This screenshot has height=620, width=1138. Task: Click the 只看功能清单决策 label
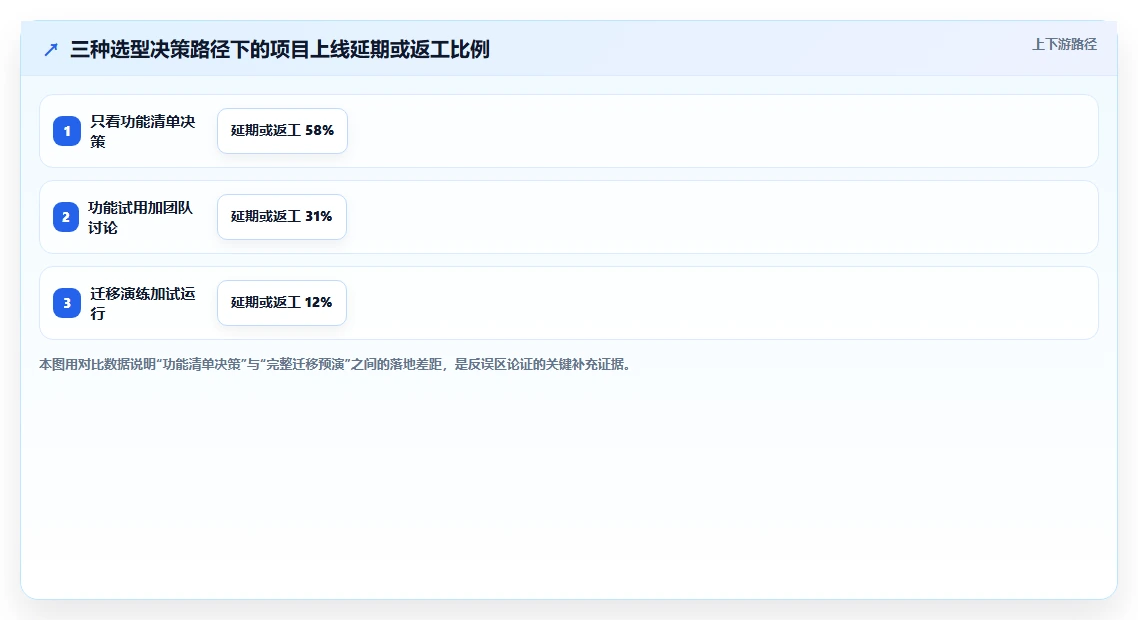[143, 131]
